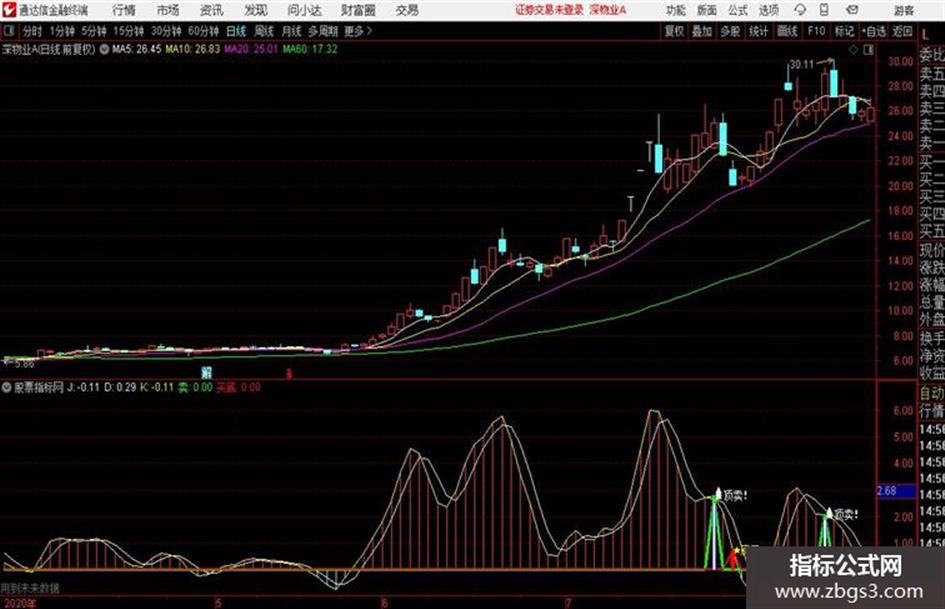Click the J: -0.11 indicator value
Screen dimensions: 945x609
pyautogui.click(x=83, y=388)
